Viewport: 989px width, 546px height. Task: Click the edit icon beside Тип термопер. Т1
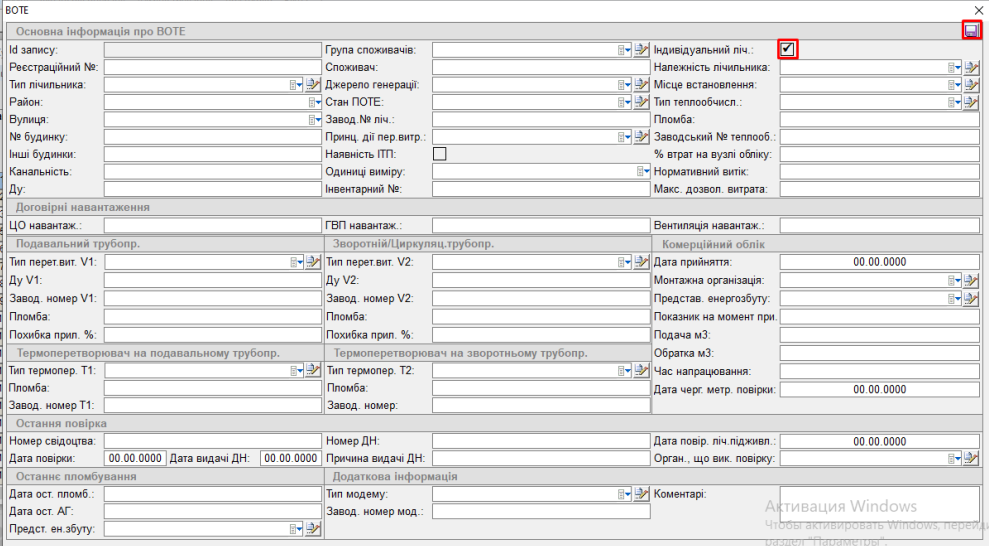click(x=312, y=370)
